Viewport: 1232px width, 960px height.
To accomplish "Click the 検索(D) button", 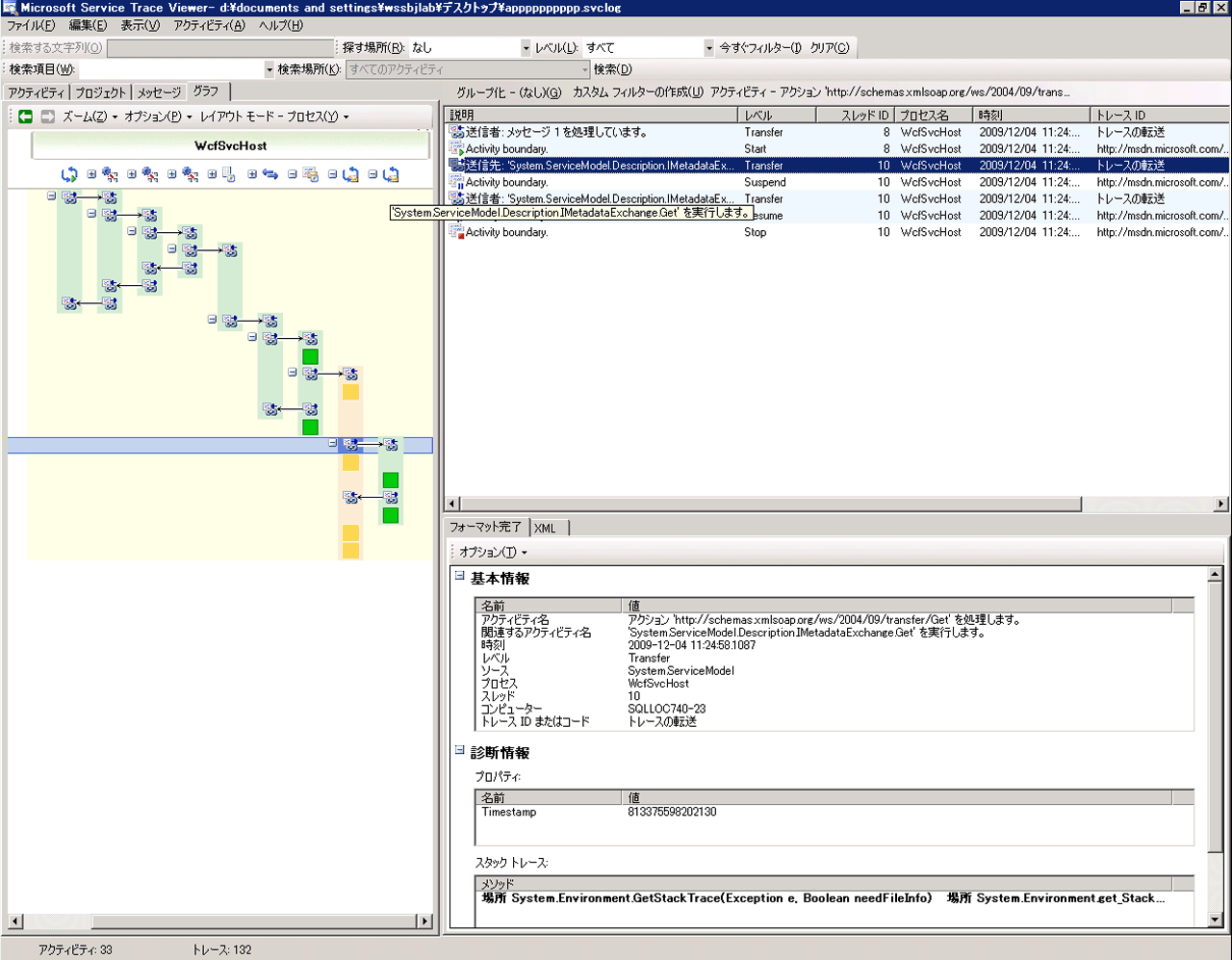I will (x=613, y=69).
